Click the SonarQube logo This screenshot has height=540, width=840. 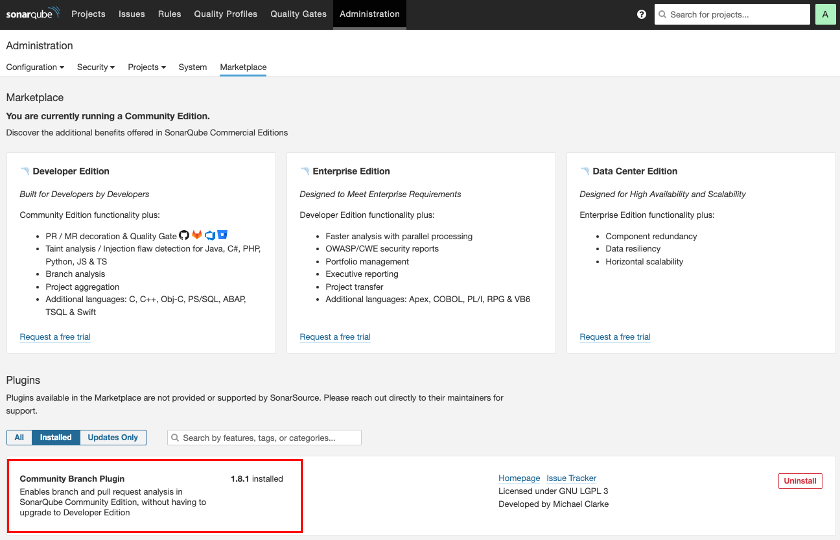33,13
